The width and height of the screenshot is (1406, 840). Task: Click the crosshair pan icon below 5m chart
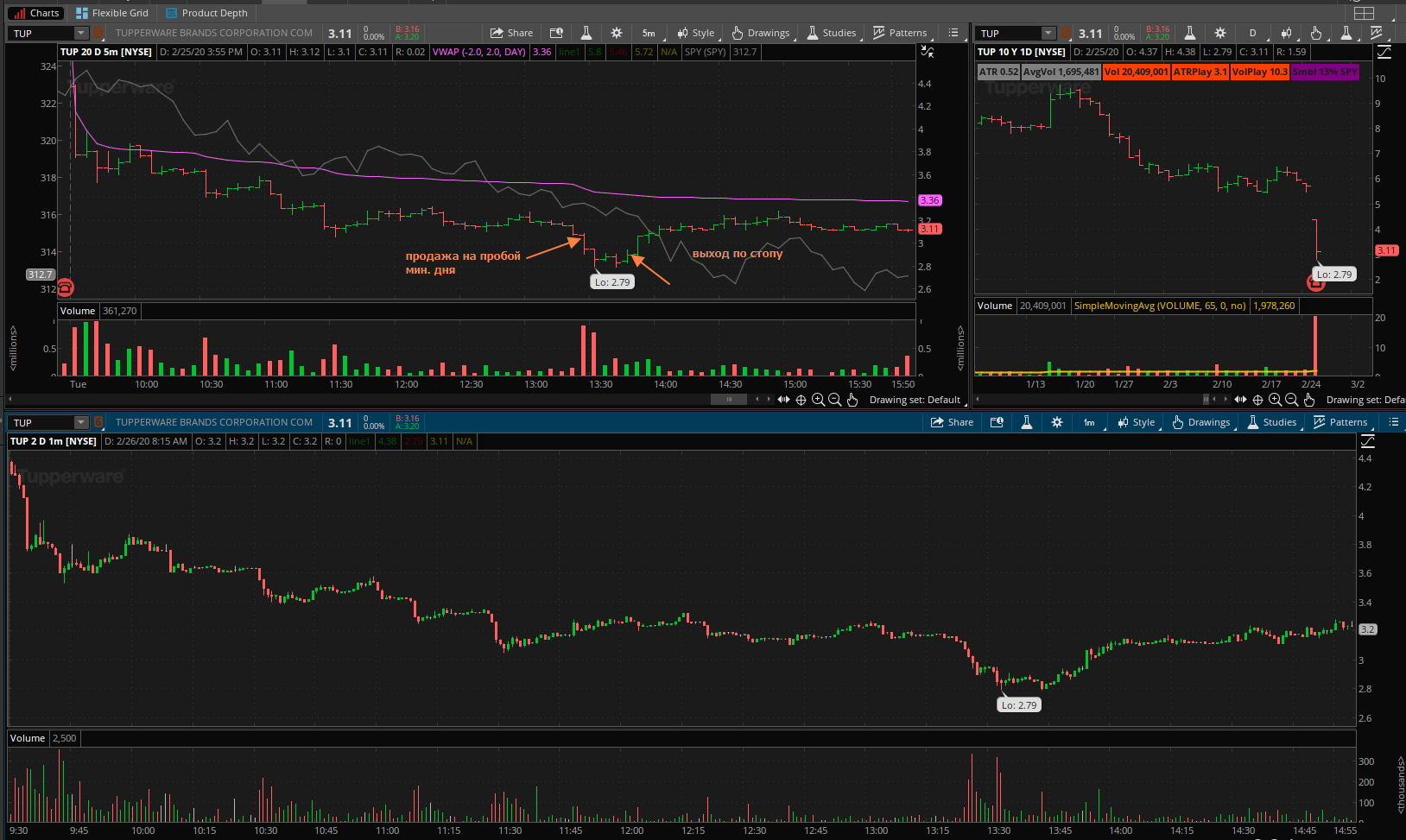click(x=801, y=400)
